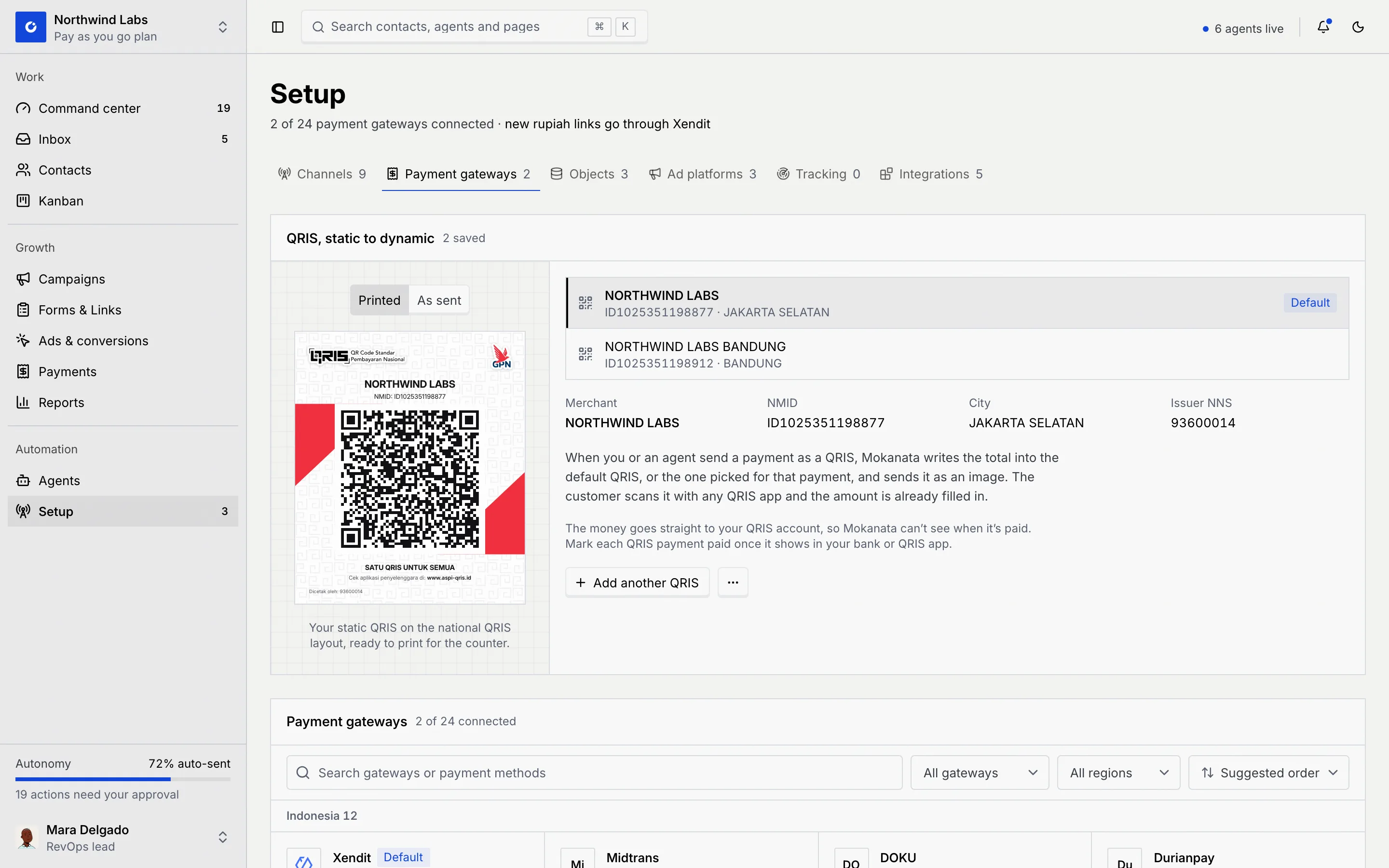
Task: Switch to the Objects tab
Action: click(x=589, y=174)
